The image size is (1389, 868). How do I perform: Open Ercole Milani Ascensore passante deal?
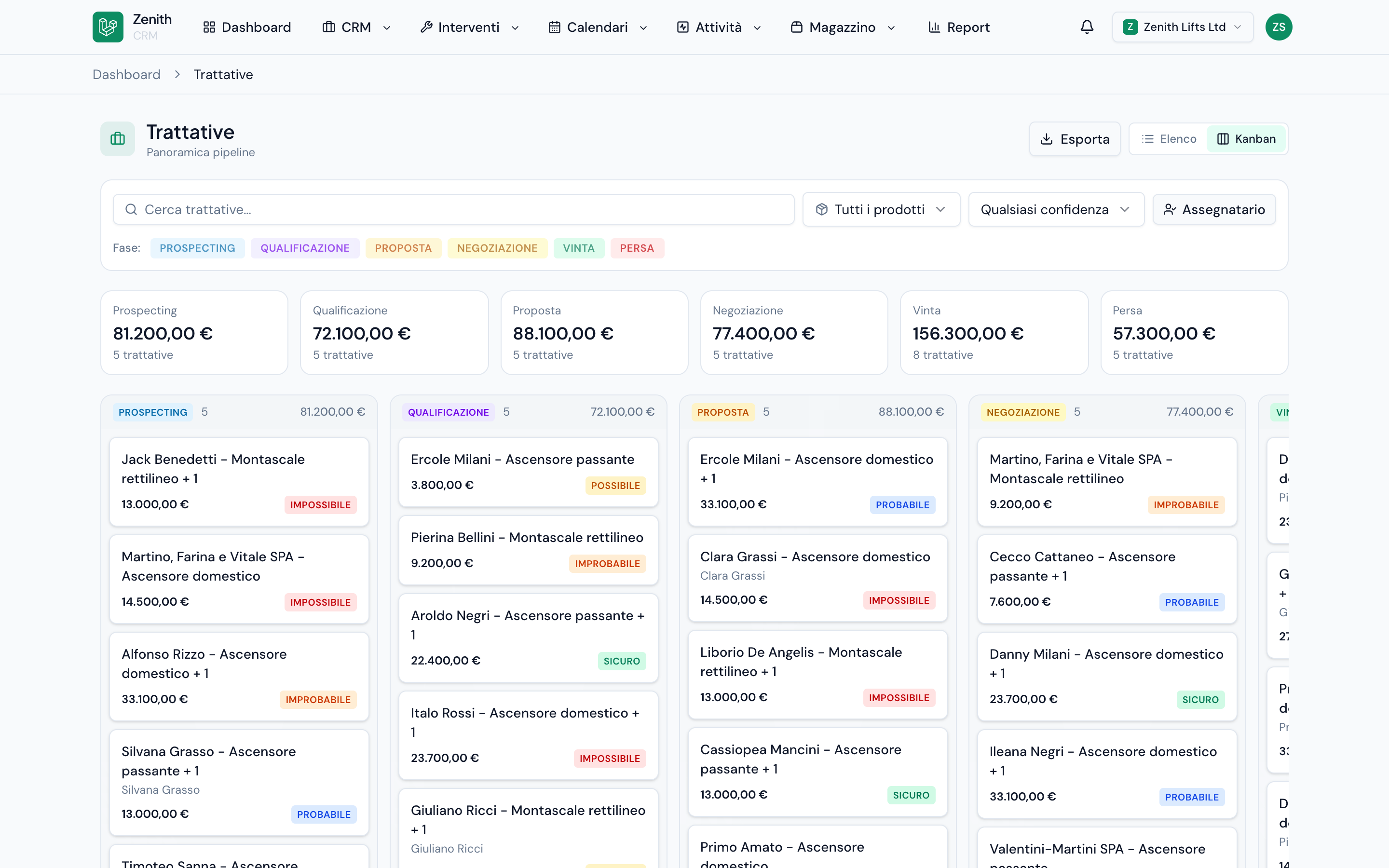click(528, 472)
